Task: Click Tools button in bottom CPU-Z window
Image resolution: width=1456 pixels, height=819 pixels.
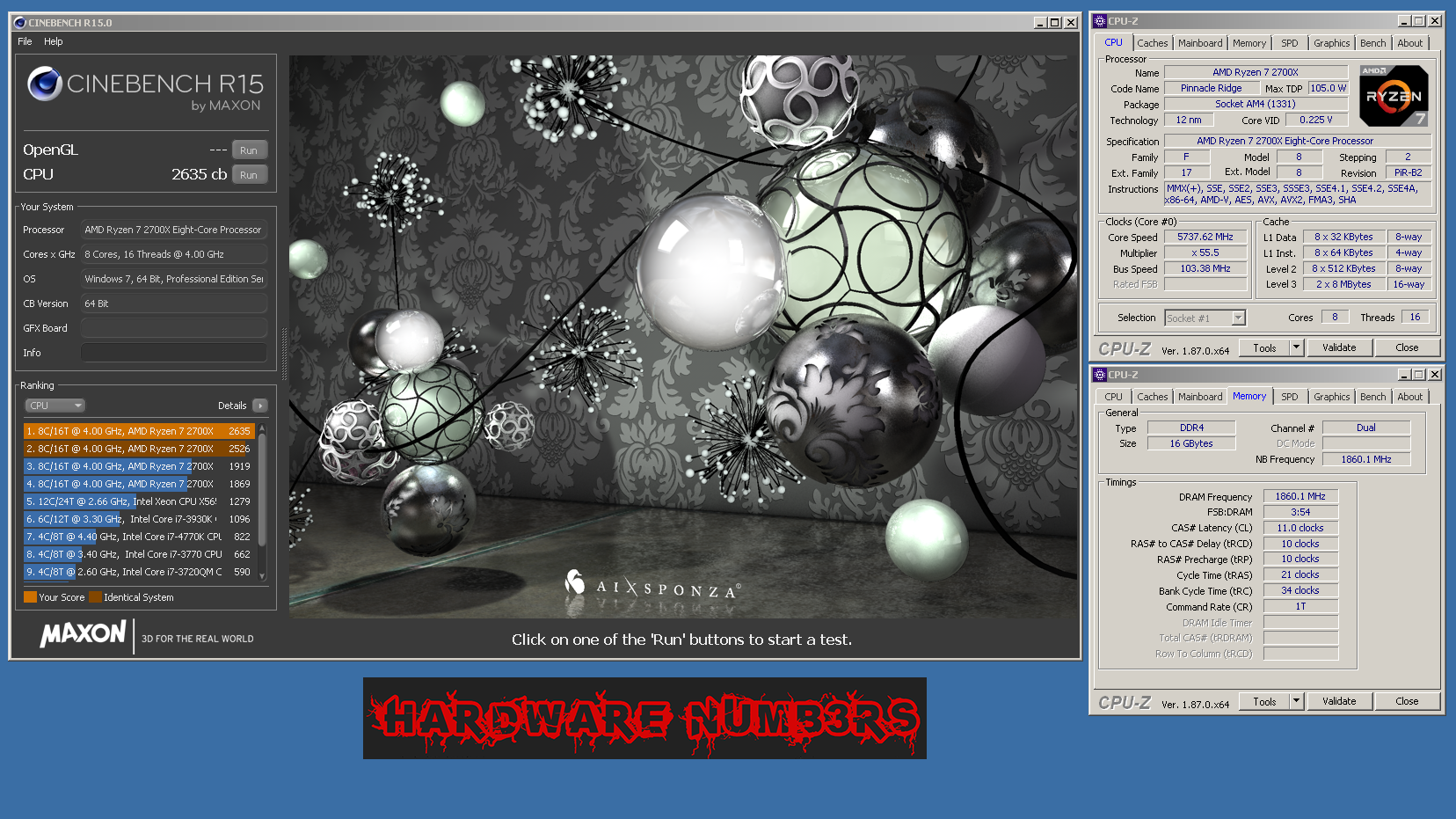Action: point(1264,702)
